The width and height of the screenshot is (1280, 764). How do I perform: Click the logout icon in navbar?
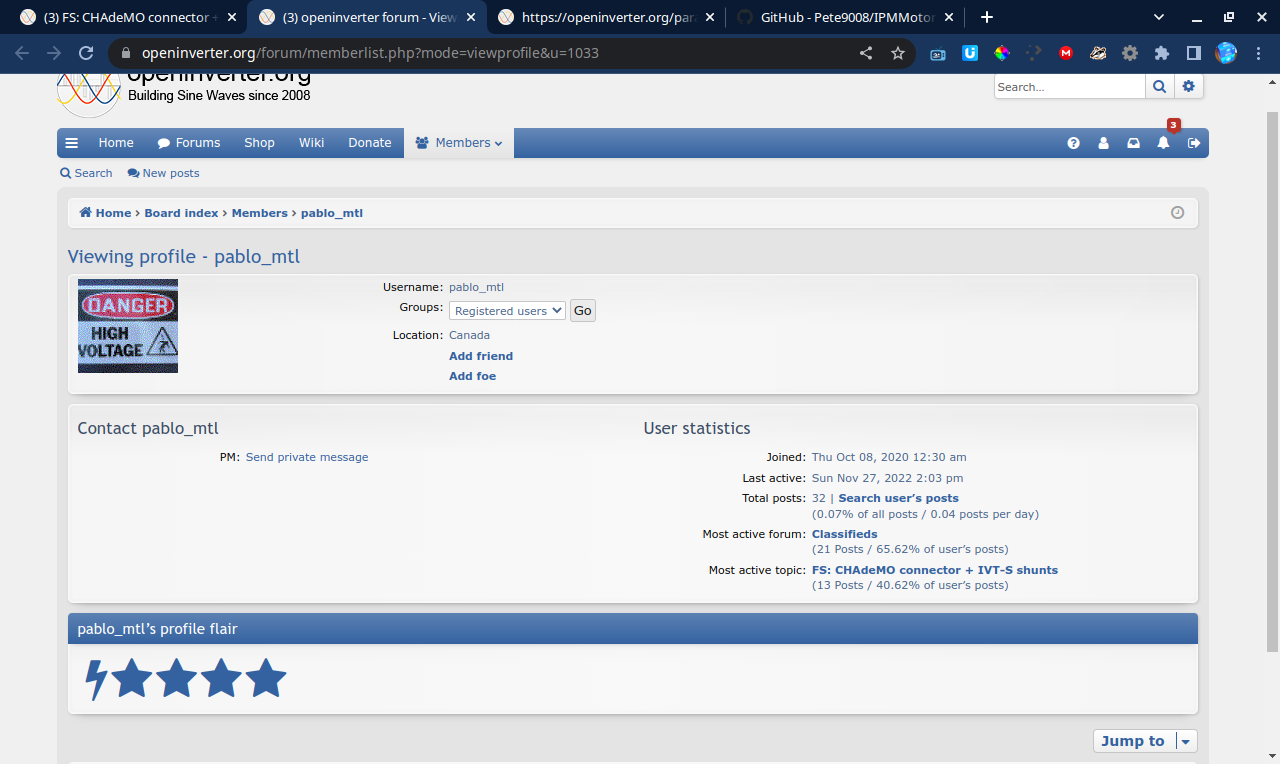point(1193,143)
